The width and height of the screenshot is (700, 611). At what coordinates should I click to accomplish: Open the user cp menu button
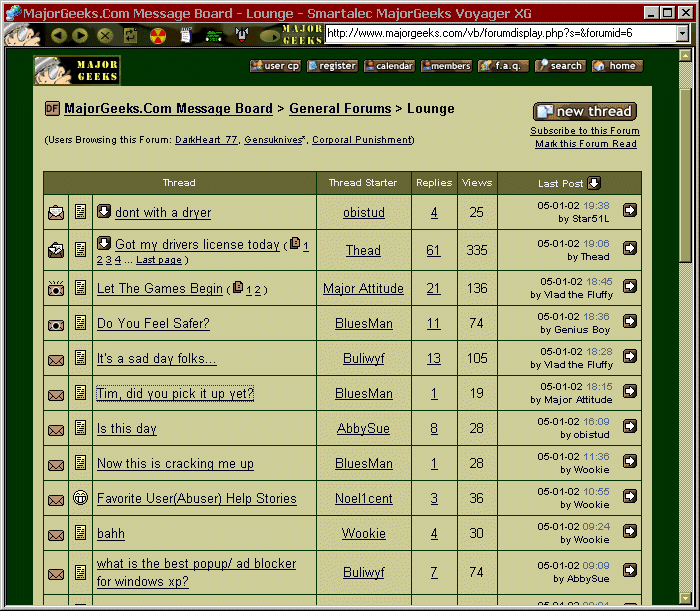tap(275, 66)
